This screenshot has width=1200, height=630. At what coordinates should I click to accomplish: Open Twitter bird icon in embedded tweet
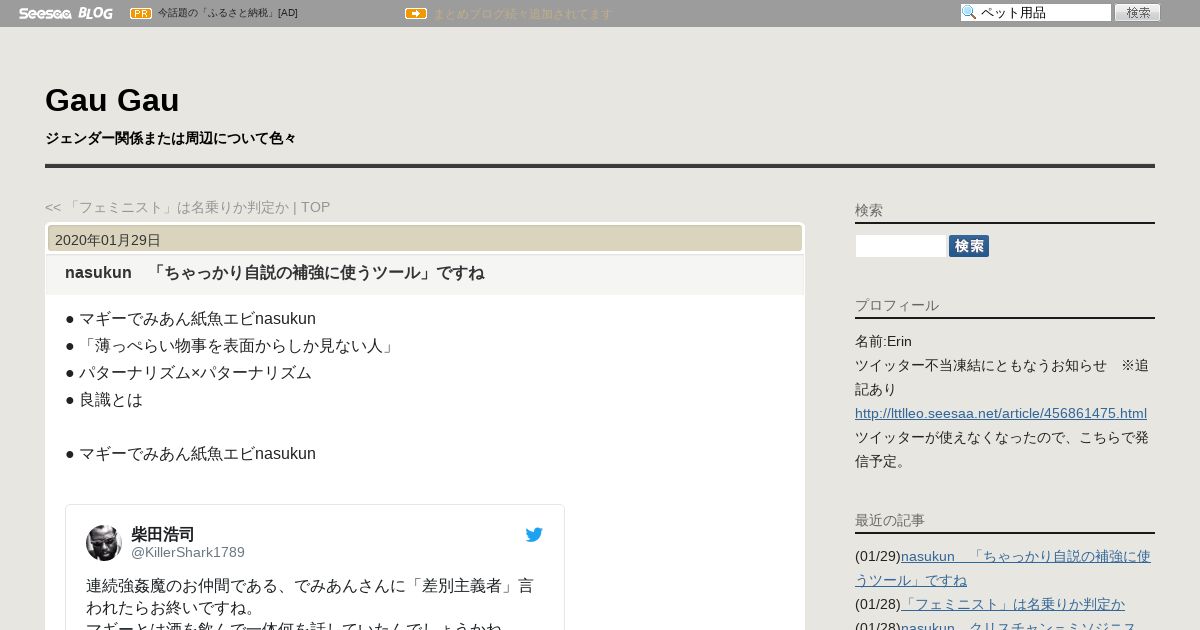[x=534, y=535]
